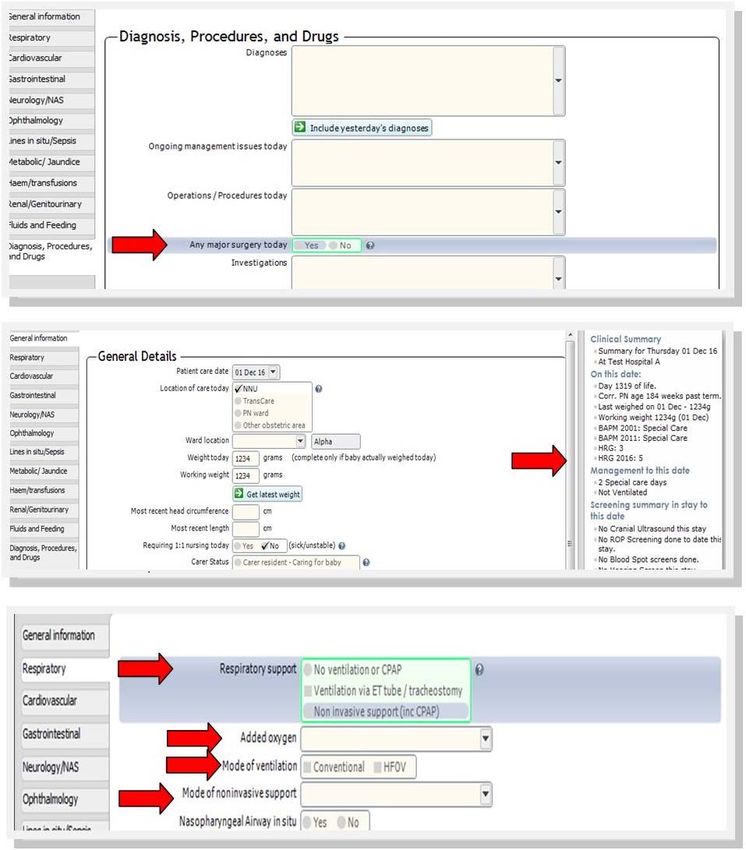Click 'BAPM 2011: Special Care' summary line
This screenshot has height=850, width=746.
click(x=642, y=438)
